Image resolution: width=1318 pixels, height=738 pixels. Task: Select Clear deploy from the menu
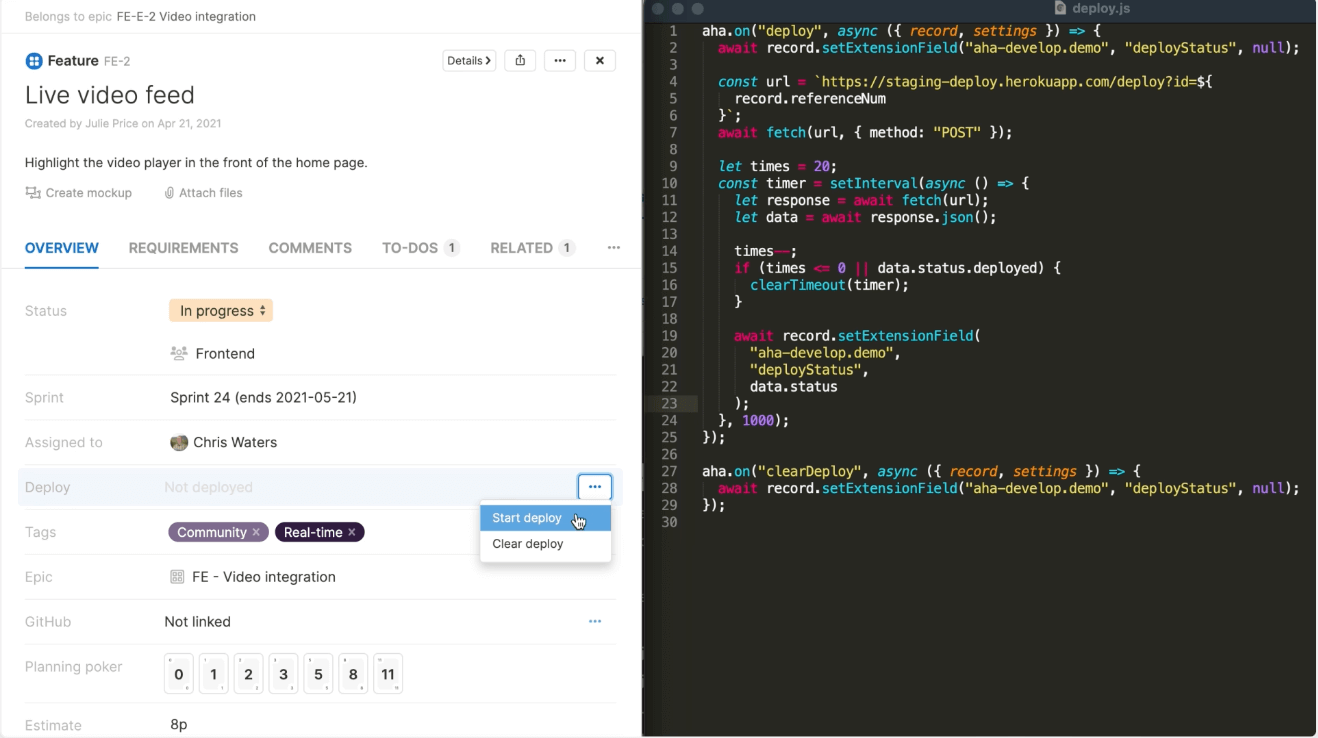coord(545,544)
